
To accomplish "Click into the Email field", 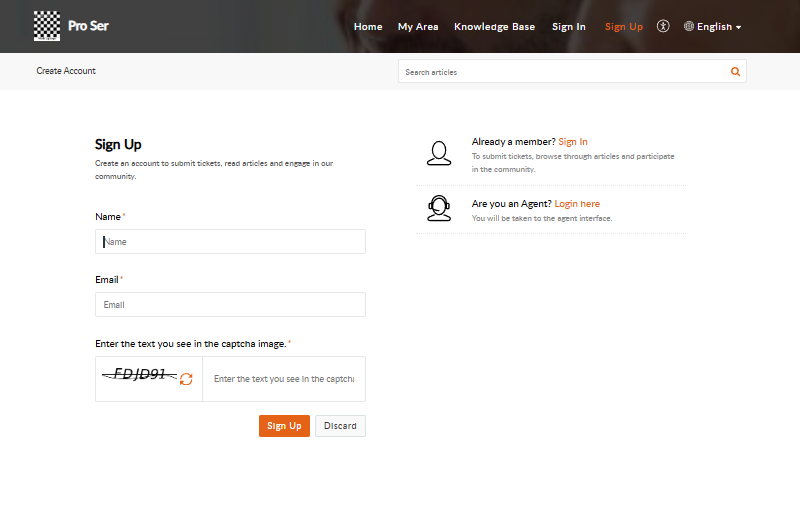I will pyautogui.click(x=230, y=305).
